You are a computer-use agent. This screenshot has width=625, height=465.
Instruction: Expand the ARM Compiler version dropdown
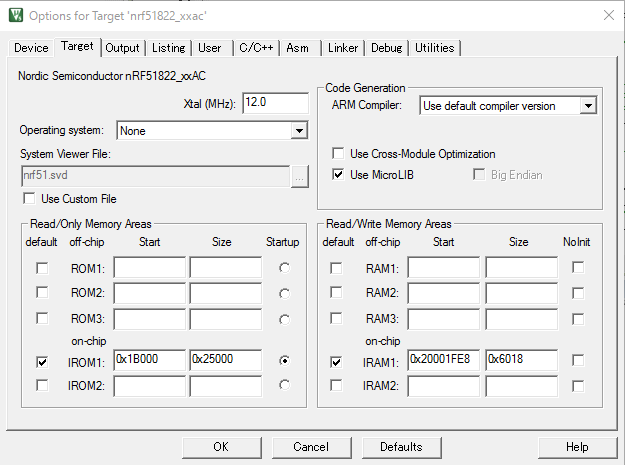[588, 106]
